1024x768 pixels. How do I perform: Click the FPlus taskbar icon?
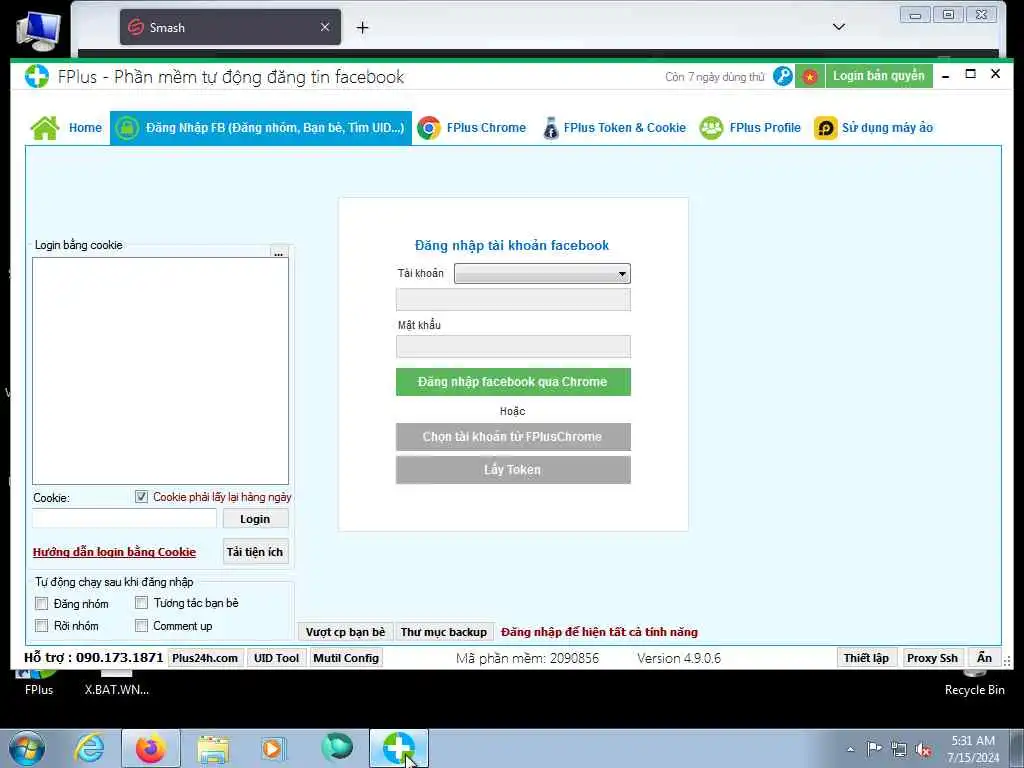point(398,748)
